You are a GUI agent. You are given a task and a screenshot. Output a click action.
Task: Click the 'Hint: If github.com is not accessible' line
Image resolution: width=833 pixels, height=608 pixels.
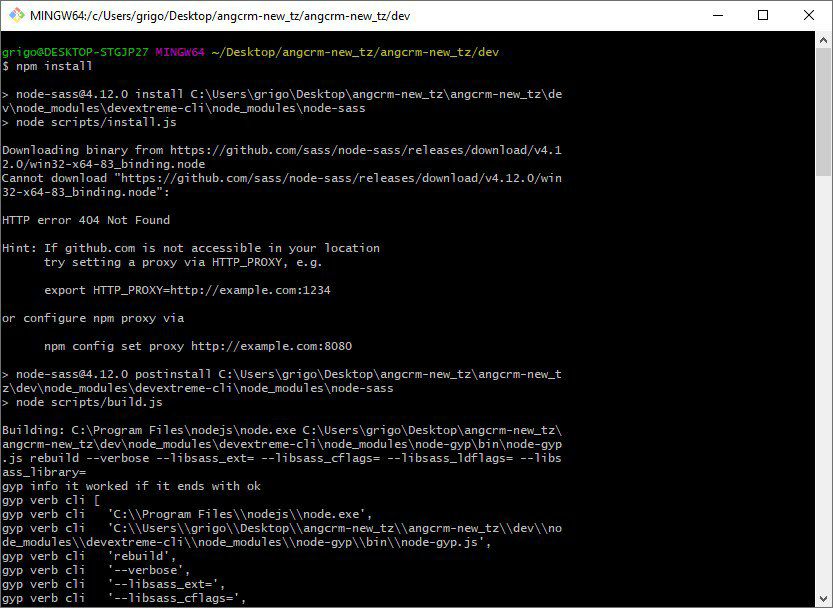pyautogui.click(x=191, y=248)
